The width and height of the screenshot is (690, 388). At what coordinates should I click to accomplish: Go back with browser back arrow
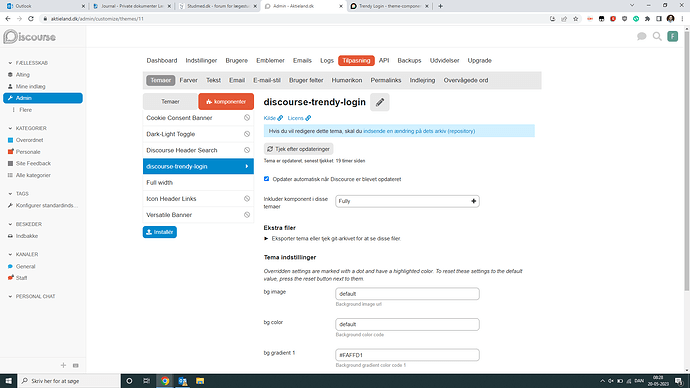click(8, 19)
